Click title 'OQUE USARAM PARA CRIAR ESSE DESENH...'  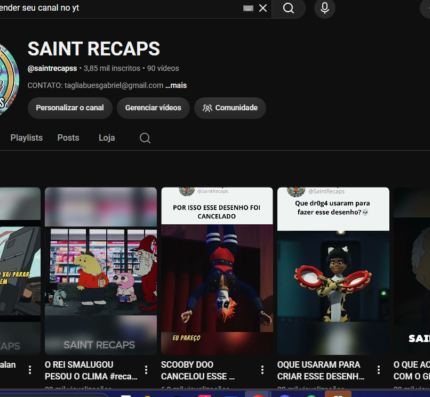pos(320,370)
